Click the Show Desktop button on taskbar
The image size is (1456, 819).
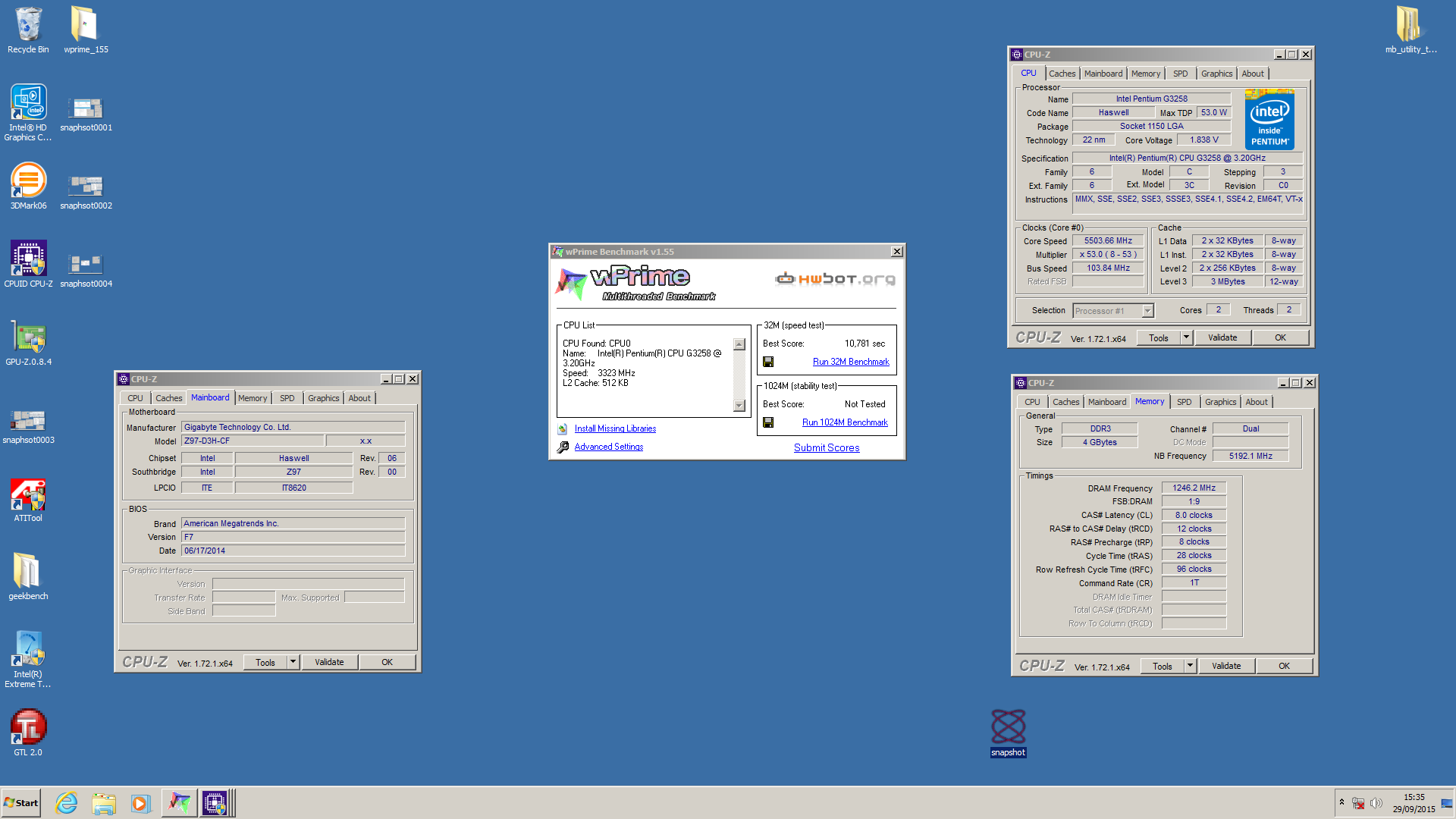pyautogui.click(x=1448, y=803)
